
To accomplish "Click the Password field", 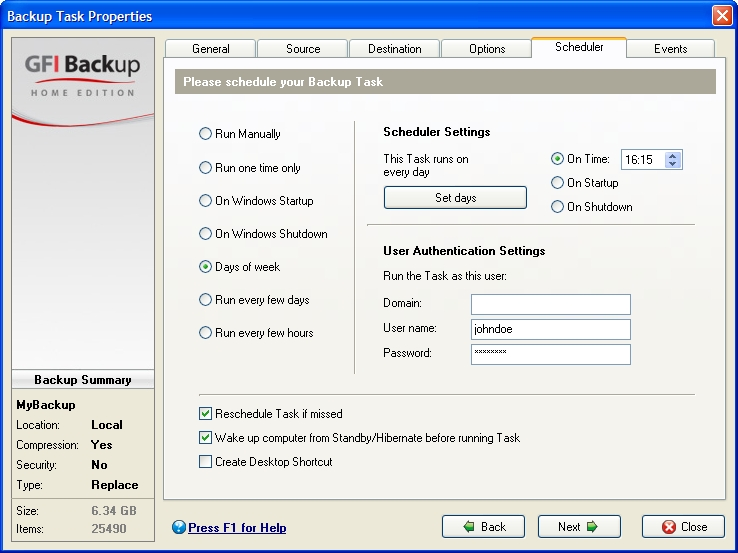I will click(551, 354).
